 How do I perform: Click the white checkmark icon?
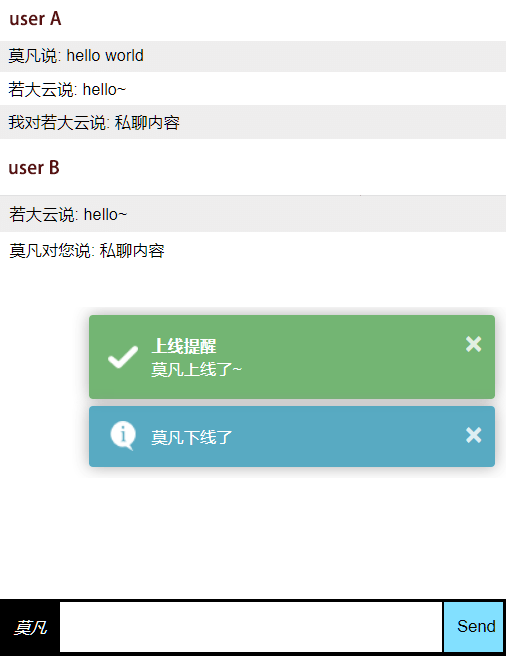123,357
